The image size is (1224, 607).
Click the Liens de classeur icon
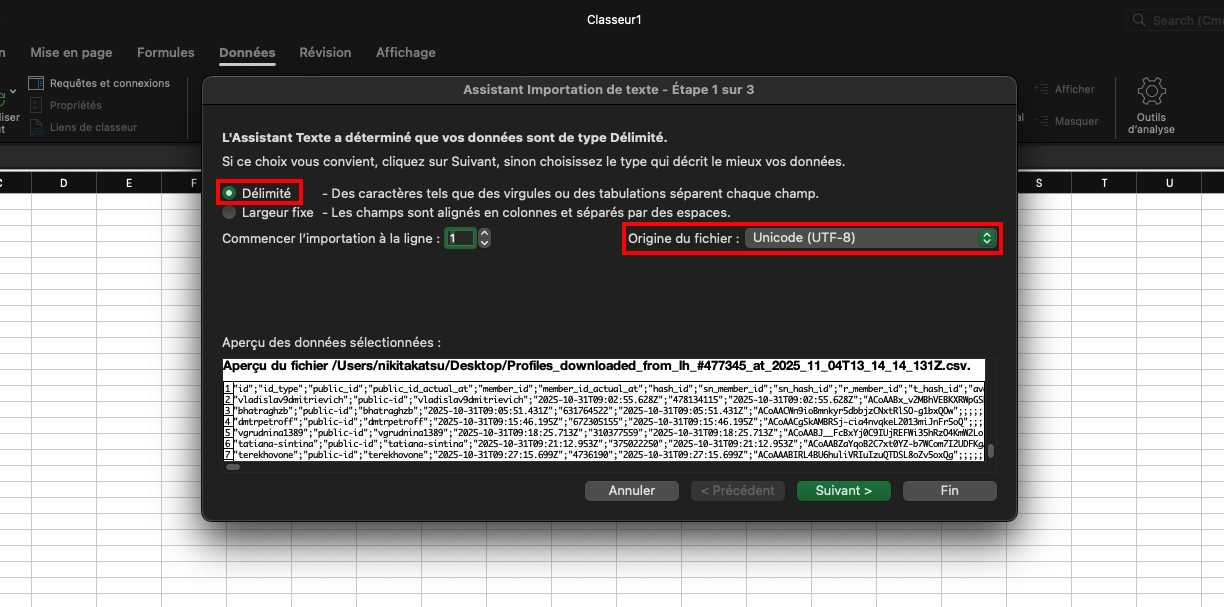pyautogui.click(x=36, y=127)
